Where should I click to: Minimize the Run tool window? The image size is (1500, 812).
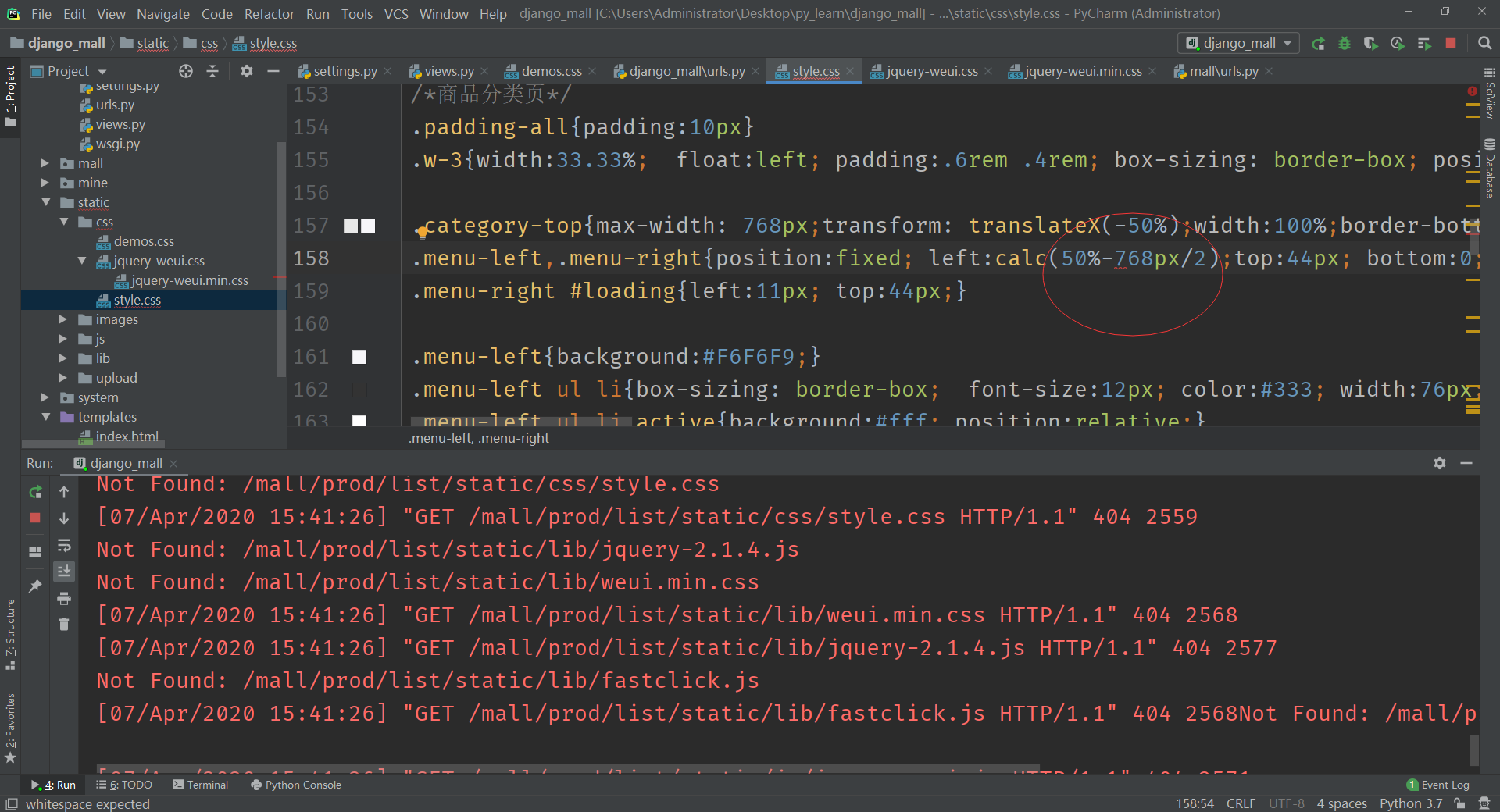point(1466,463)
